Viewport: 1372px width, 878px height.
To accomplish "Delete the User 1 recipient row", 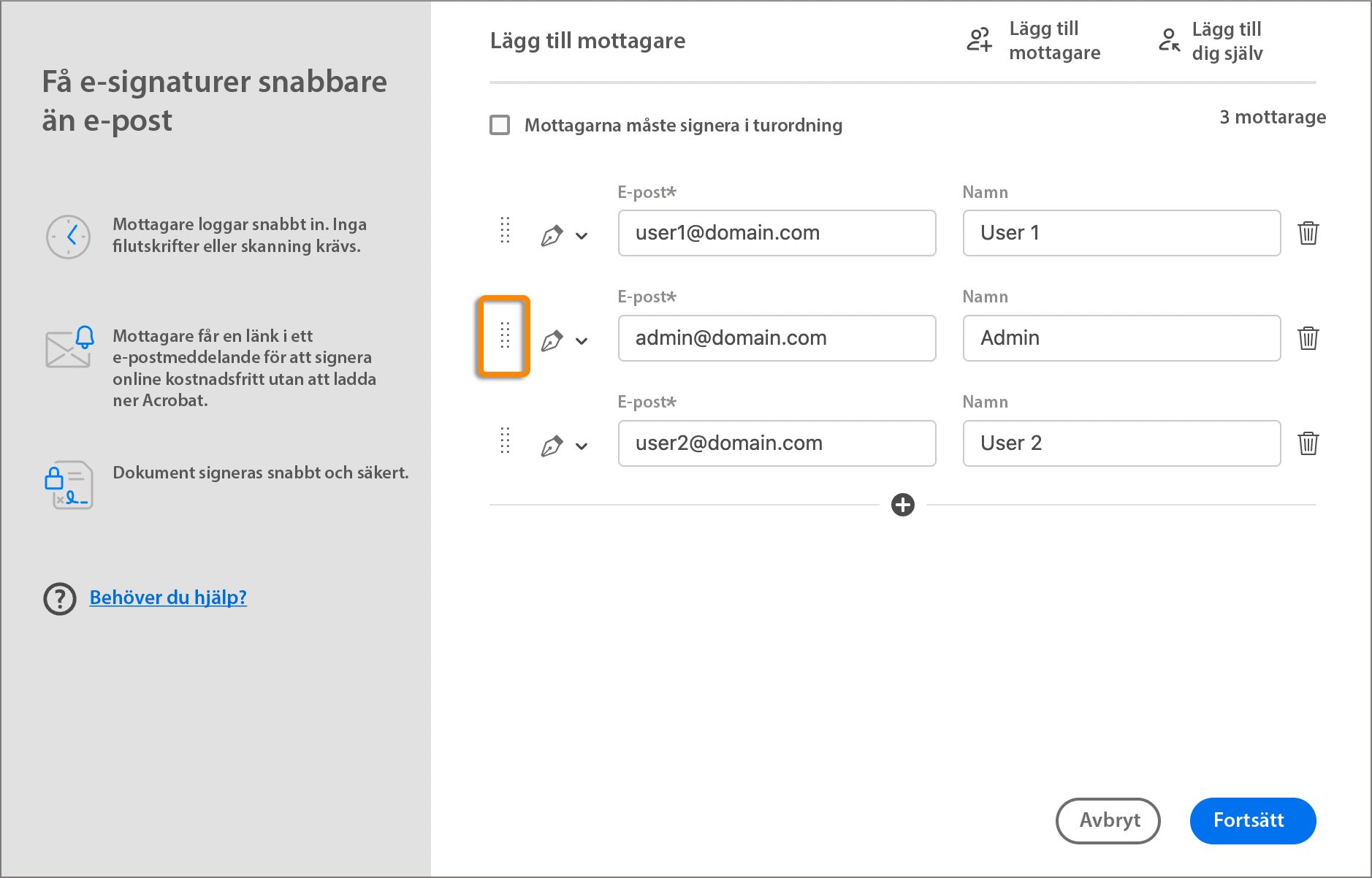I will point(1308,233).
